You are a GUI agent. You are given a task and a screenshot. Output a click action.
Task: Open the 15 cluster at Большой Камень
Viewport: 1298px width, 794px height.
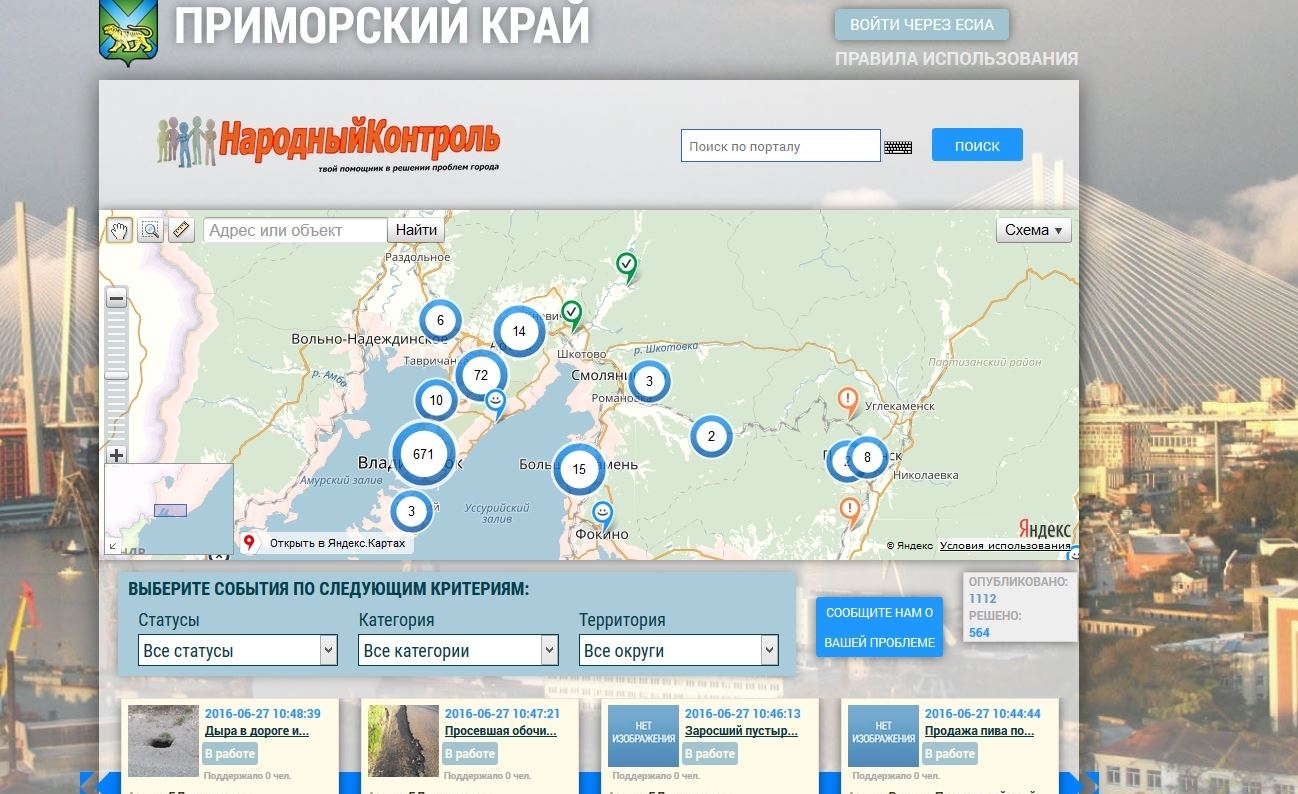click(x=579, y=469)
